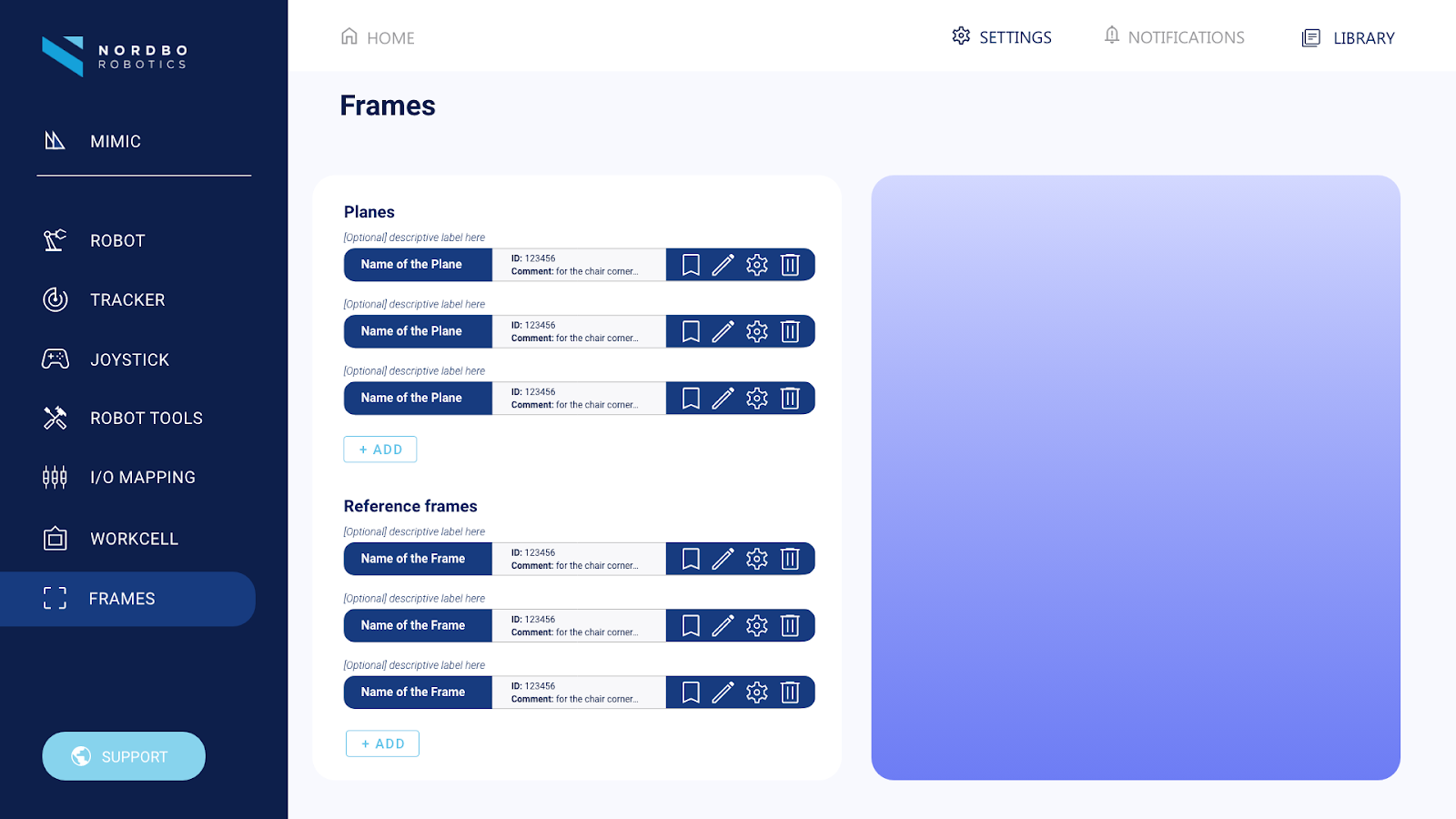Screen dimensions: 1456x819
Task: Edit the second Reference frame name
Action: tap(723, 625)
